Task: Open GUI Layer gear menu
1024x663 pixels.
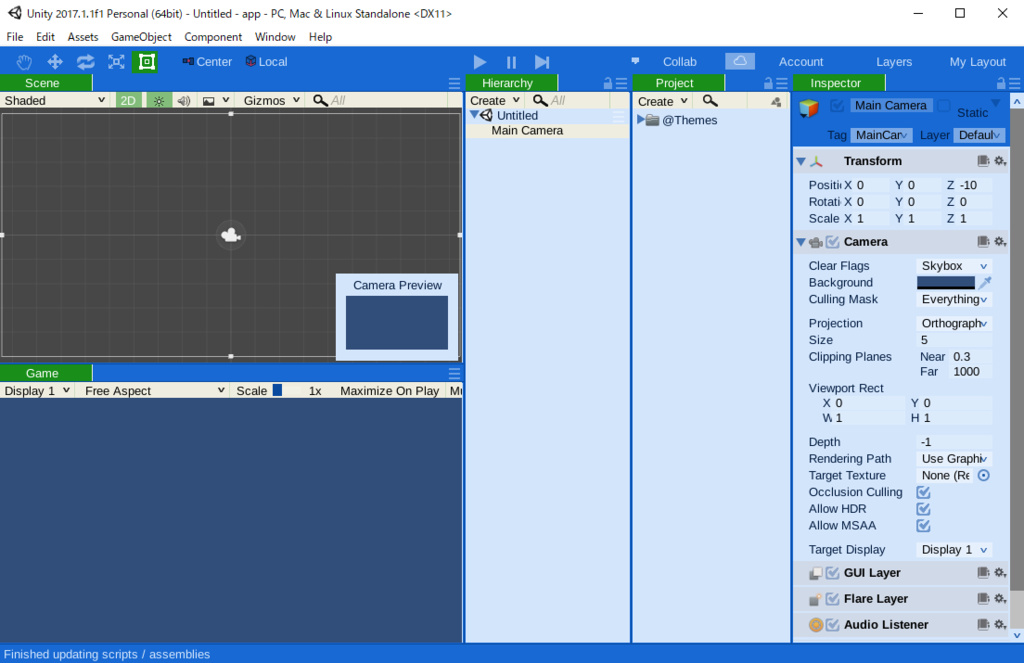Action: tap(1000, 573)
